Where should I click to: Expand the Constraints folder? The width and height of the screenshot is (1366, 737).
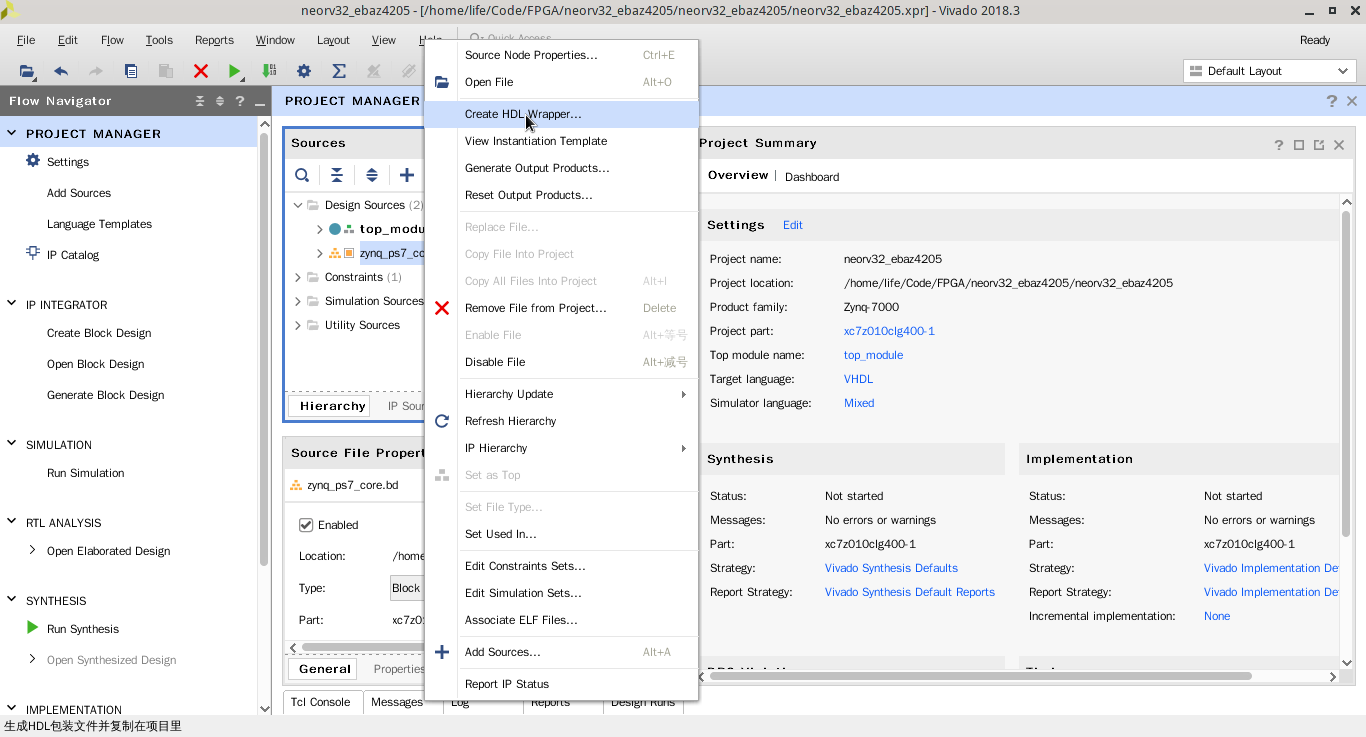click(298, 277)
